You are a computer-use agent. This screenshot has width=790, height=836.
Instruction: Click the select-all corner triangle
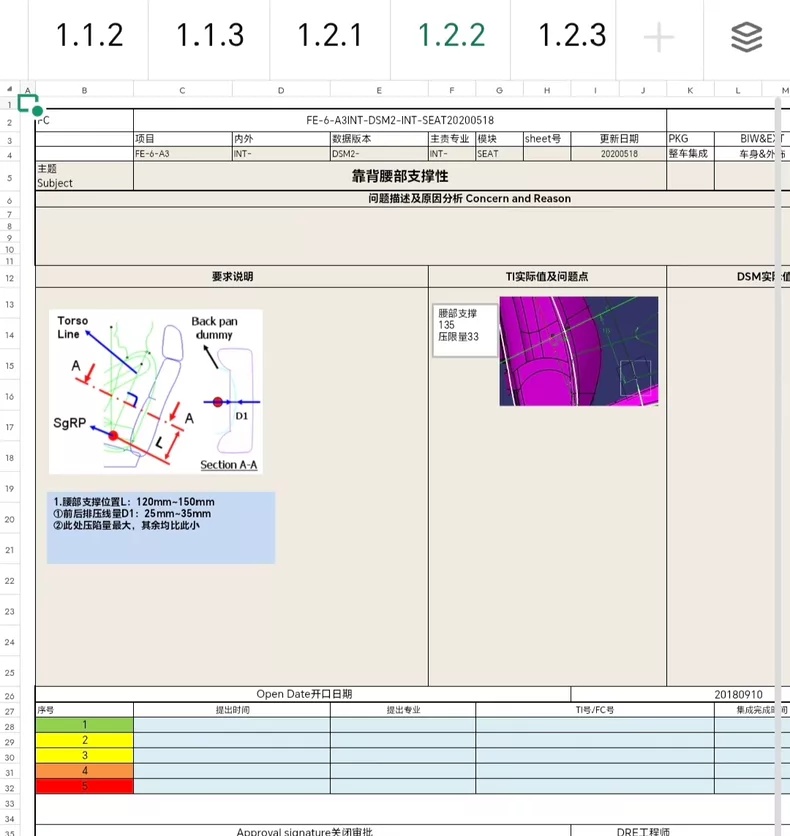[9, 89]
